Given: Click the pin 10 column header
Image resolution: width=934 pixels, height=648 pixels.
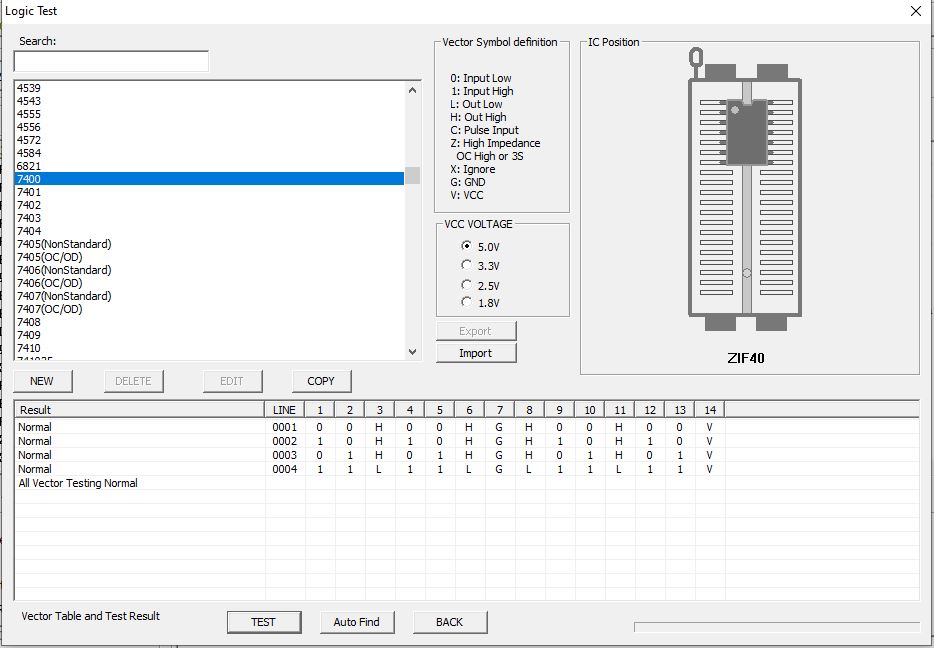Looking at the screenshot, I should tap(590, 410).
